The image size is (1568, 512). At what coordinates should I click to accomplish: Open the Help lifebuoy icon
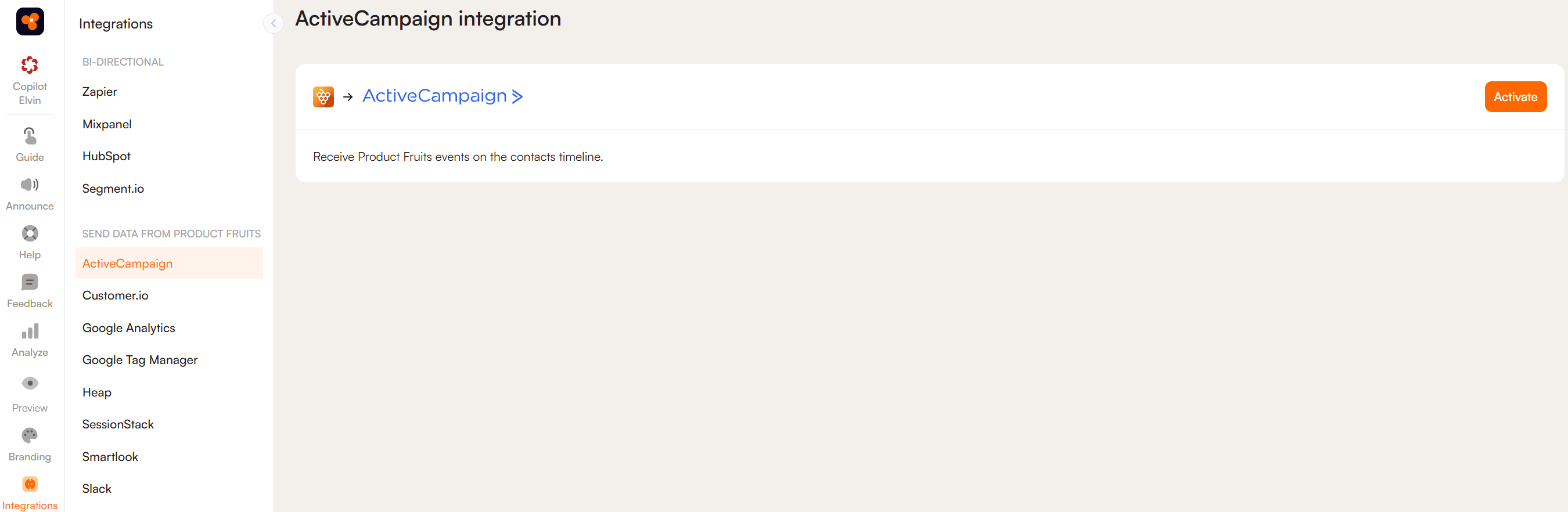click(x=30, y=234)
